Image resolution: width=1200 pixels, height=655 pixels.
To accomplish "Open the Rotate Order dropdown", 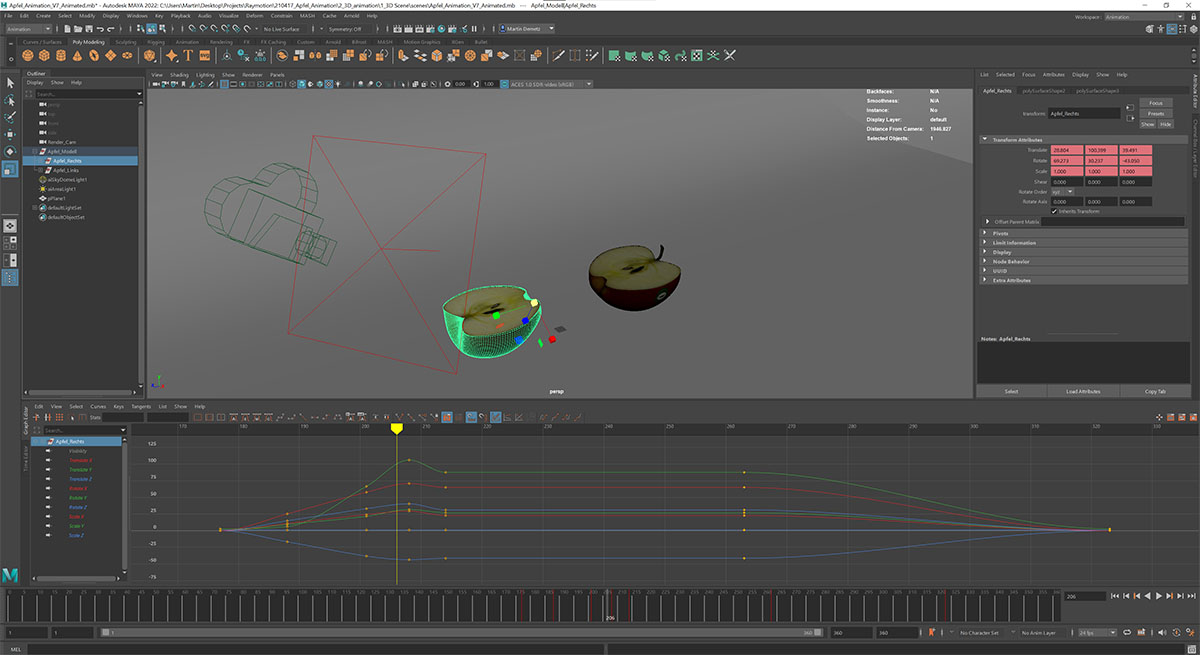I will [x=1061, y=191].
